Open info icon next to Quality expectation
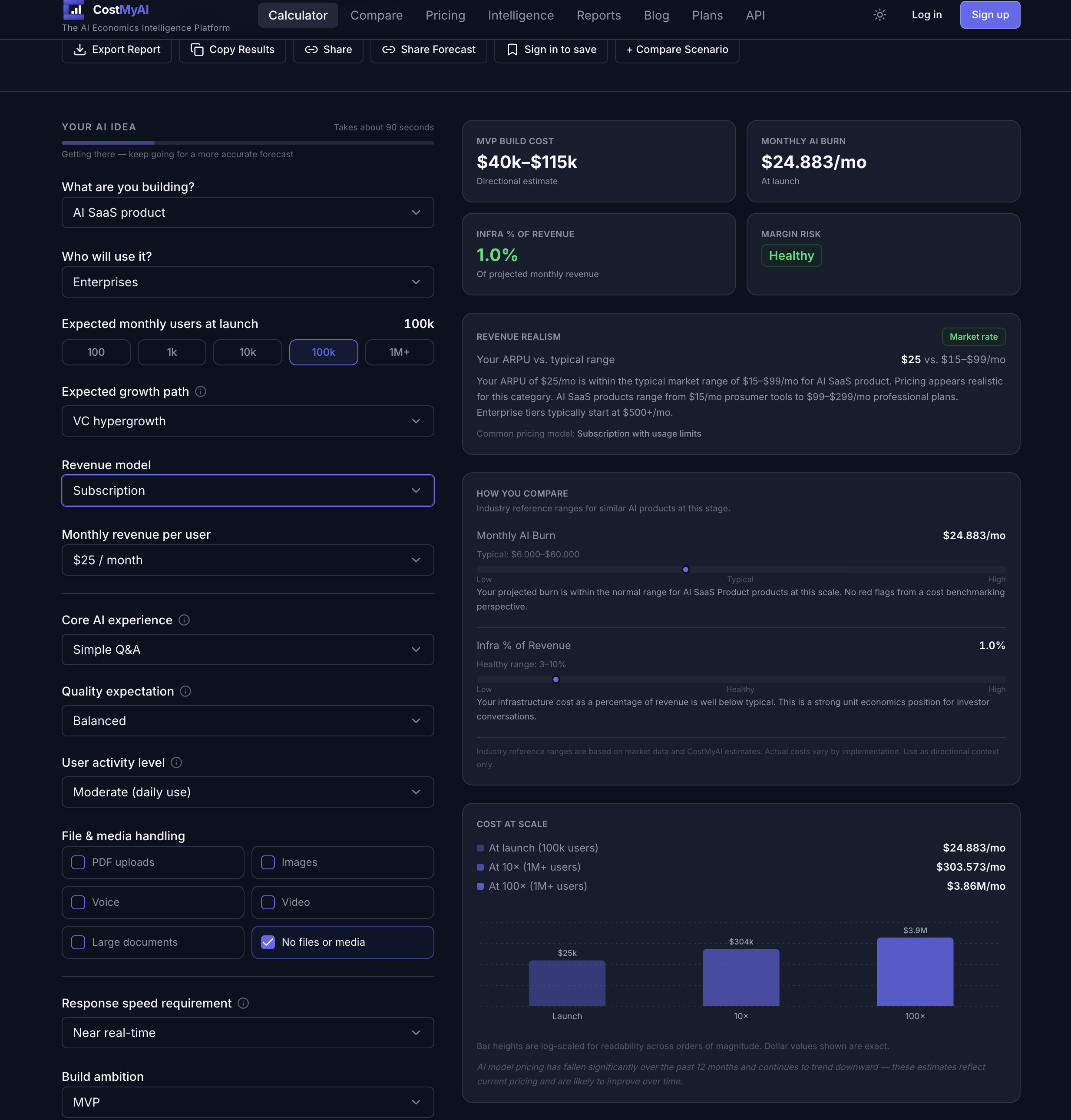Viewport: 1071px width, 1120px height. (185, 692)
